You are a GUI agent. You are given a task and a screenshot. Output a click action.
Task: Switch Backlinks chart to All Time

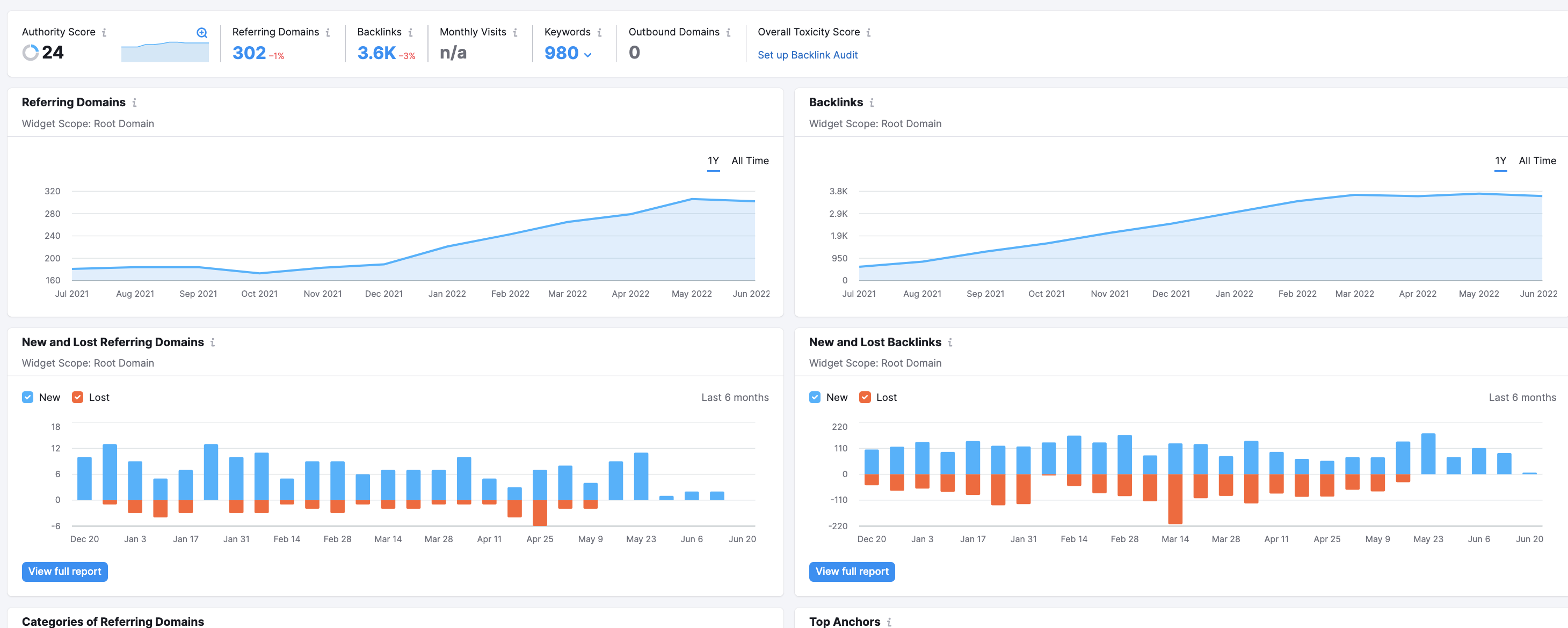click(1537, 160)
